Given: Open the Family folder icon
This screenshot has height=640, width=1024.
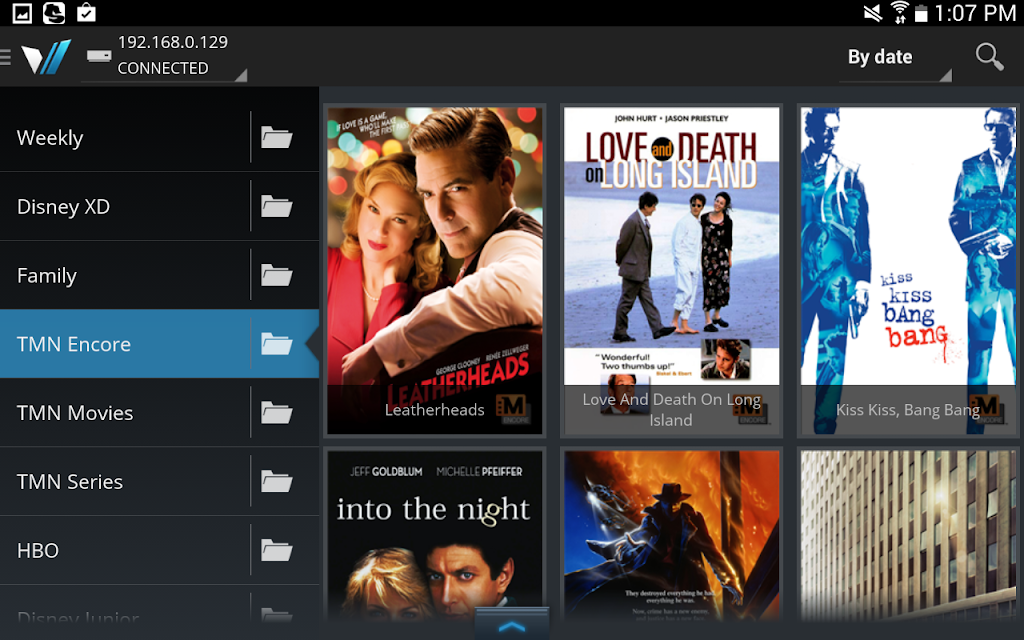Looking at the screenshot, I should point(276,275).
